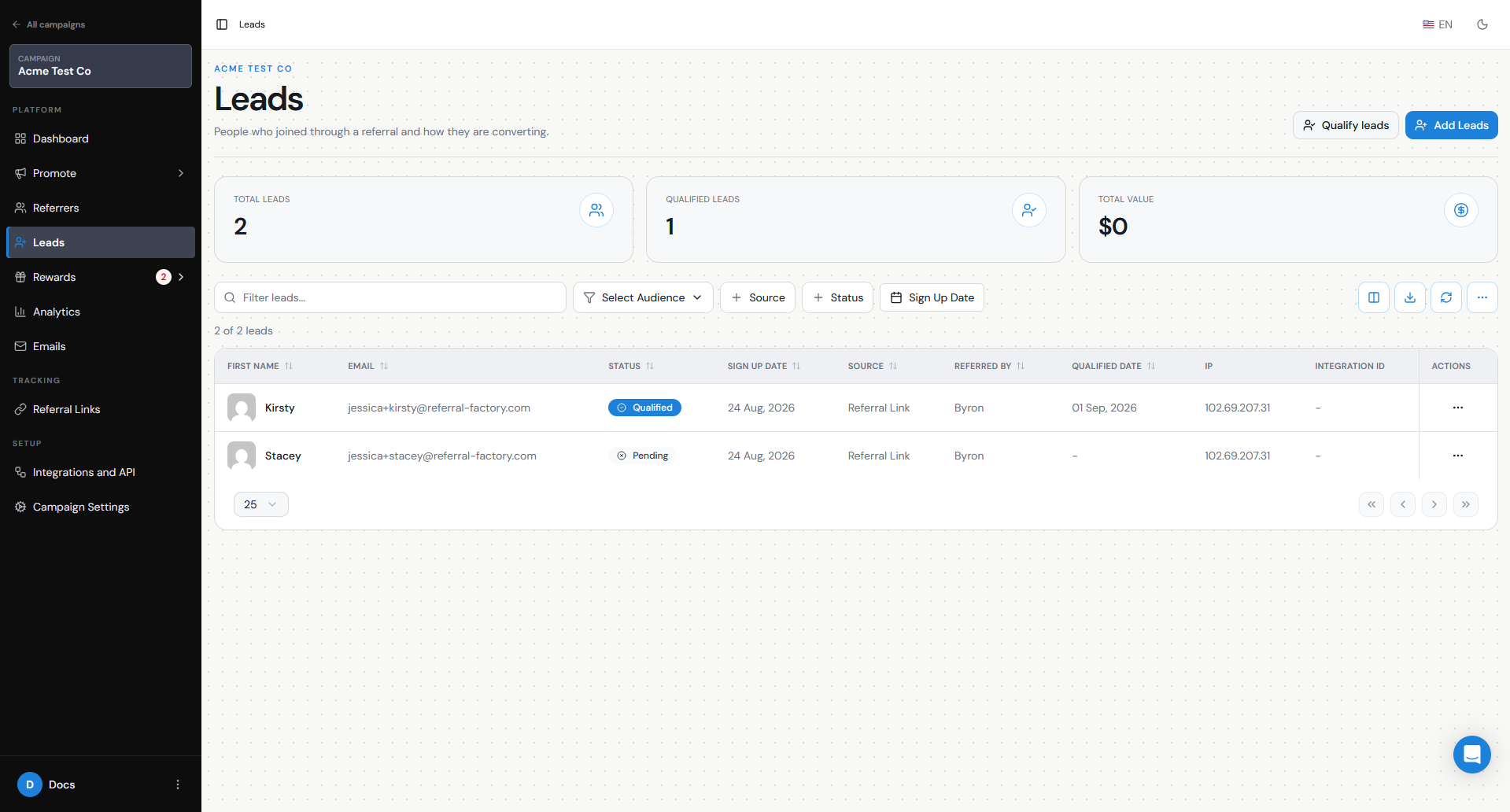Click the Qualify leads button
Image resolution: width=1510 pixels, height=812 pixels.
tap(1346, 125)
